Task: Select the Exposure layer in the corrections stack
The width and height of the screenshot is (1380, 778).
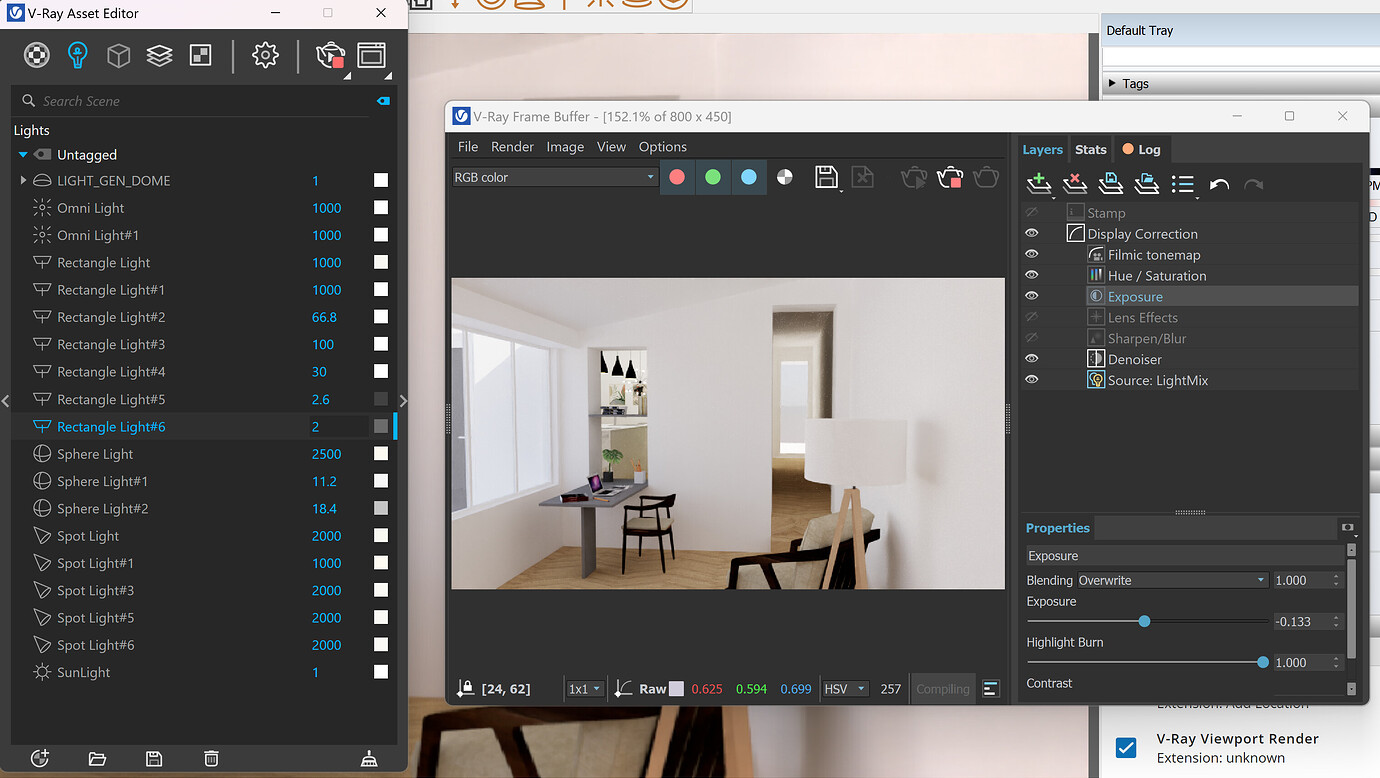Action: 1135,295
